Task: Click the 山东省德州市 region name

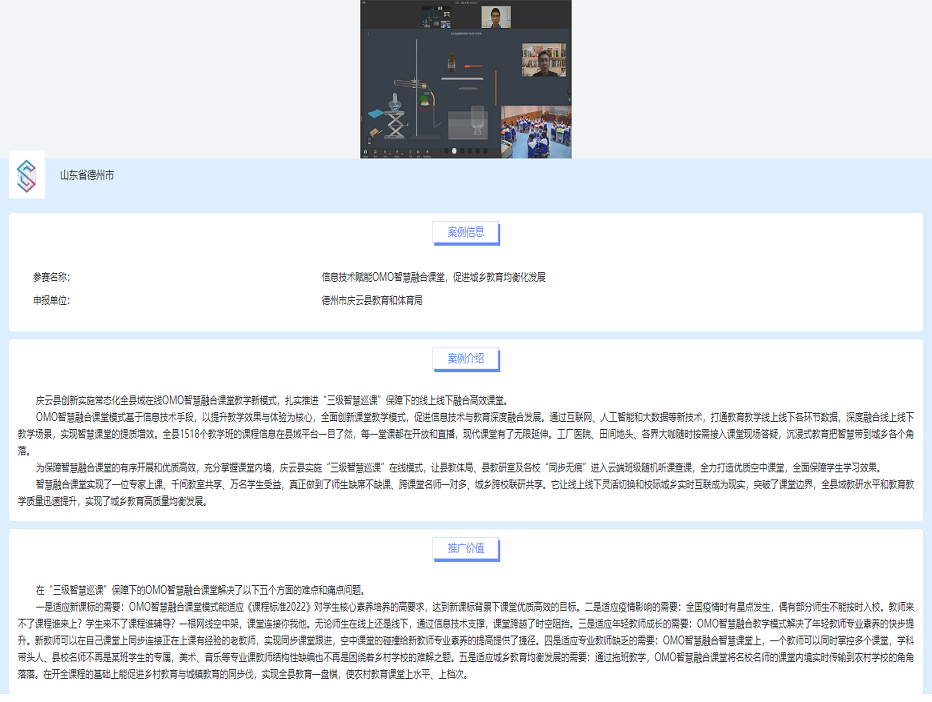Action: coord(87,175)
